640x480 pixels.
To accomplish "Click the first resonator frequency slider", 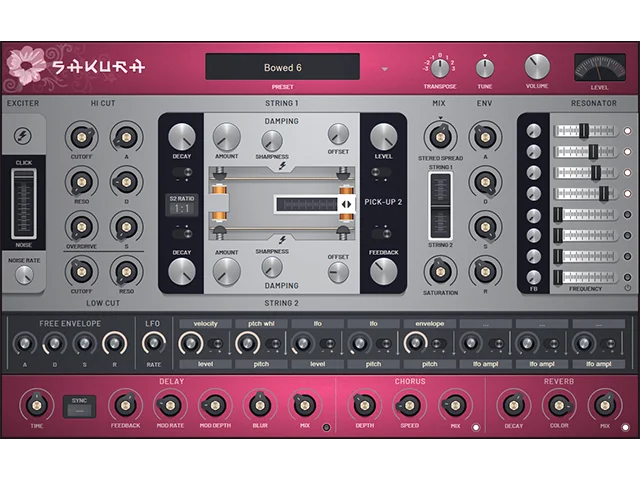I will point(585,131).
